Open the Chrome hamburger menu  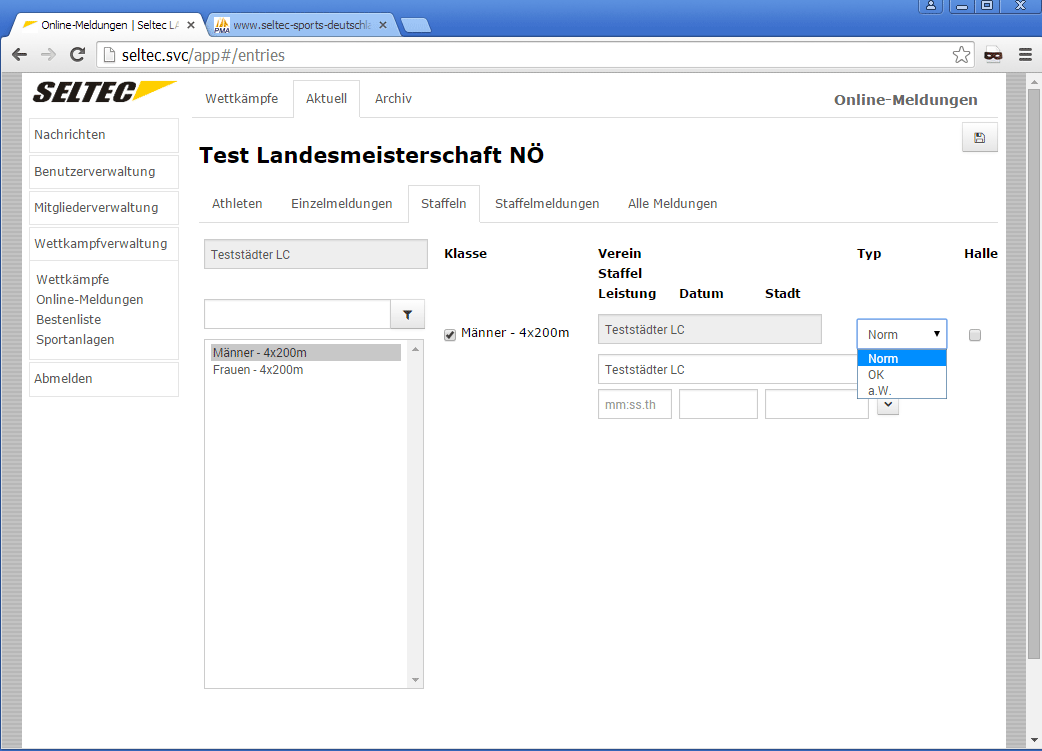coord(1024,55)
